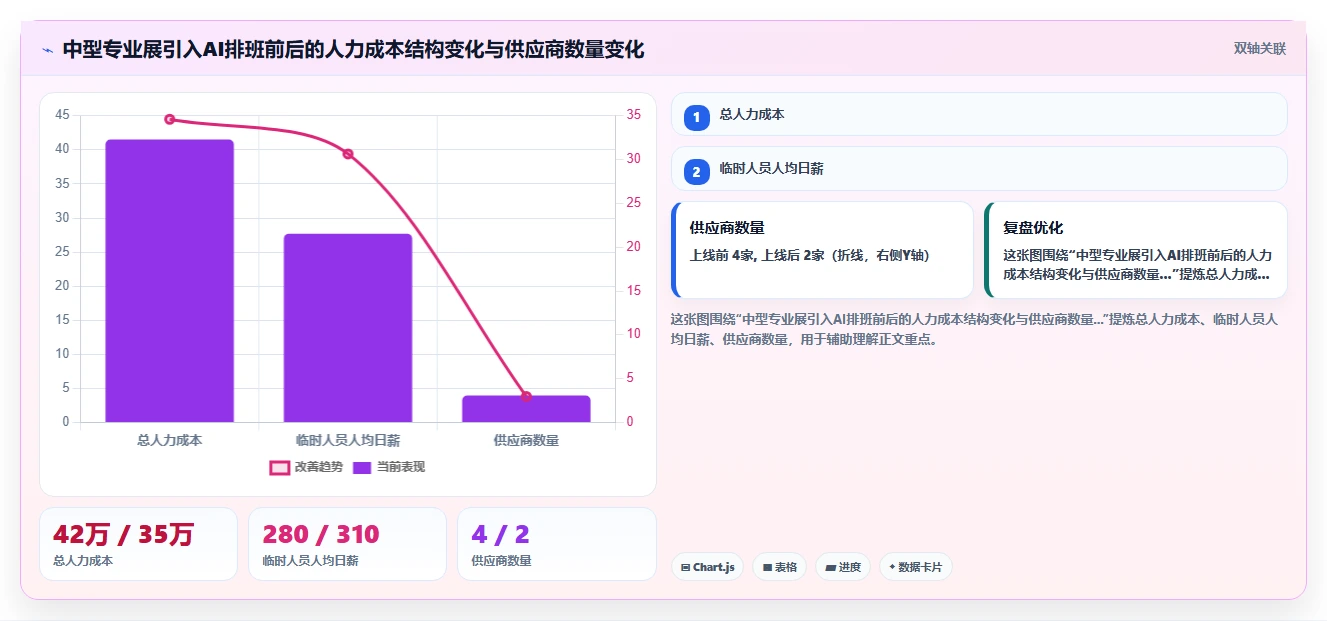Click the 上线前 4家, 上线后 2家 description
Screen dimensions: 1327x621
(x=810, y=256)
